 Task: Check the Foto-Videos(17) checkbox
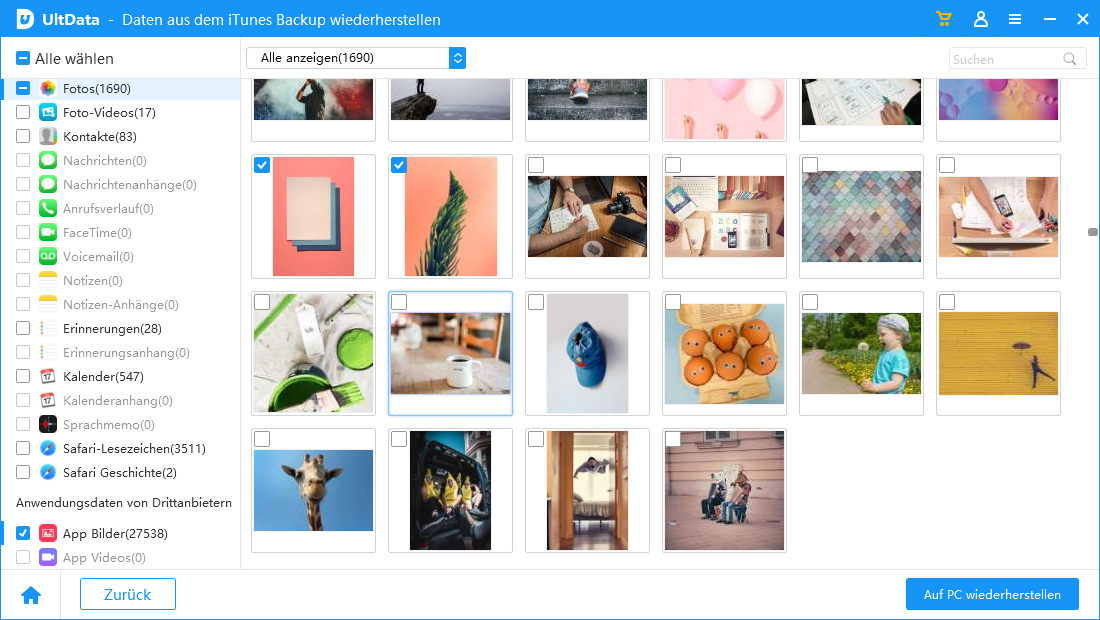(x=23, y=112)
